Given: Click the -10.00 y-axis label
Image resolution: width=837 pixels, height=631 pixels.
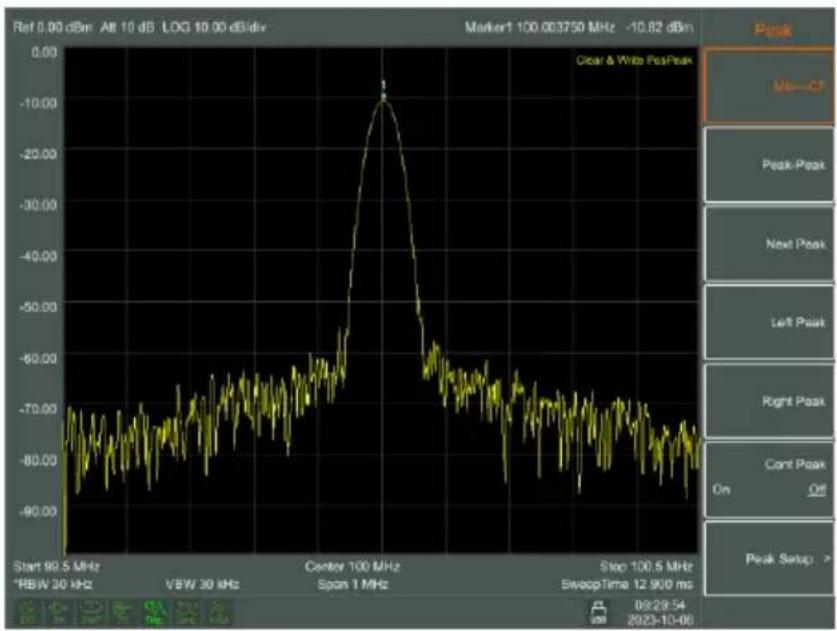Looking at the screenshot, I should [x=38, y=102].
